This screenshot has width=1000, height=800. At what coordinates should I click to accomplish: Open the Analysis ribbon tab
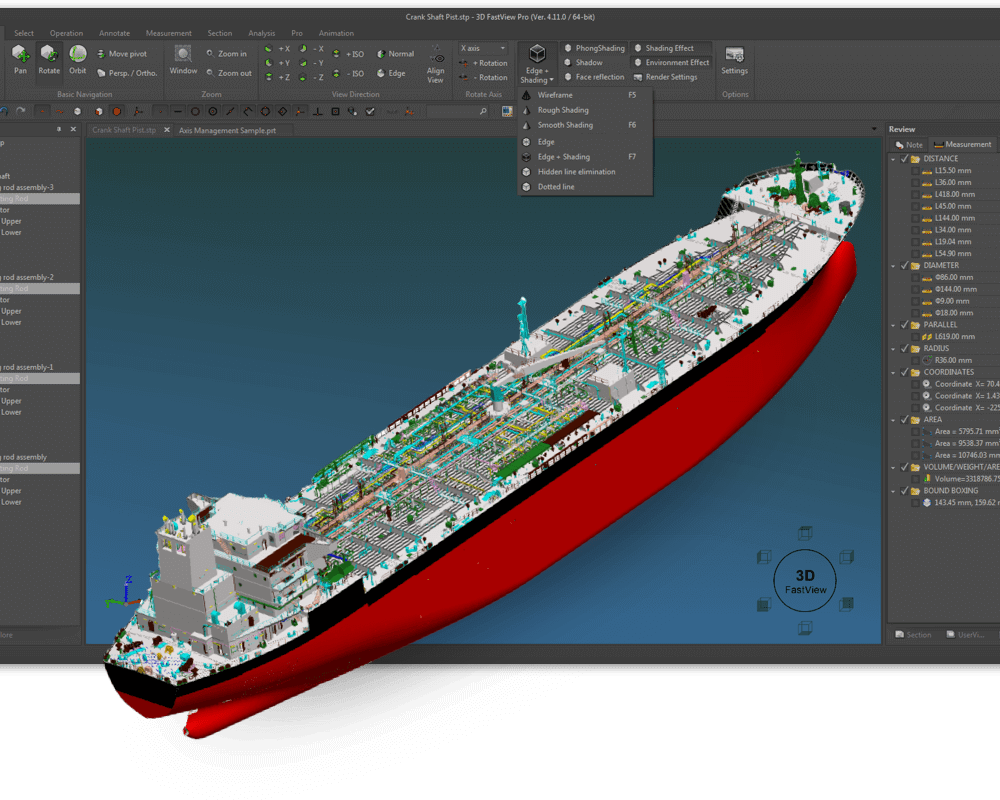[261, 33]
